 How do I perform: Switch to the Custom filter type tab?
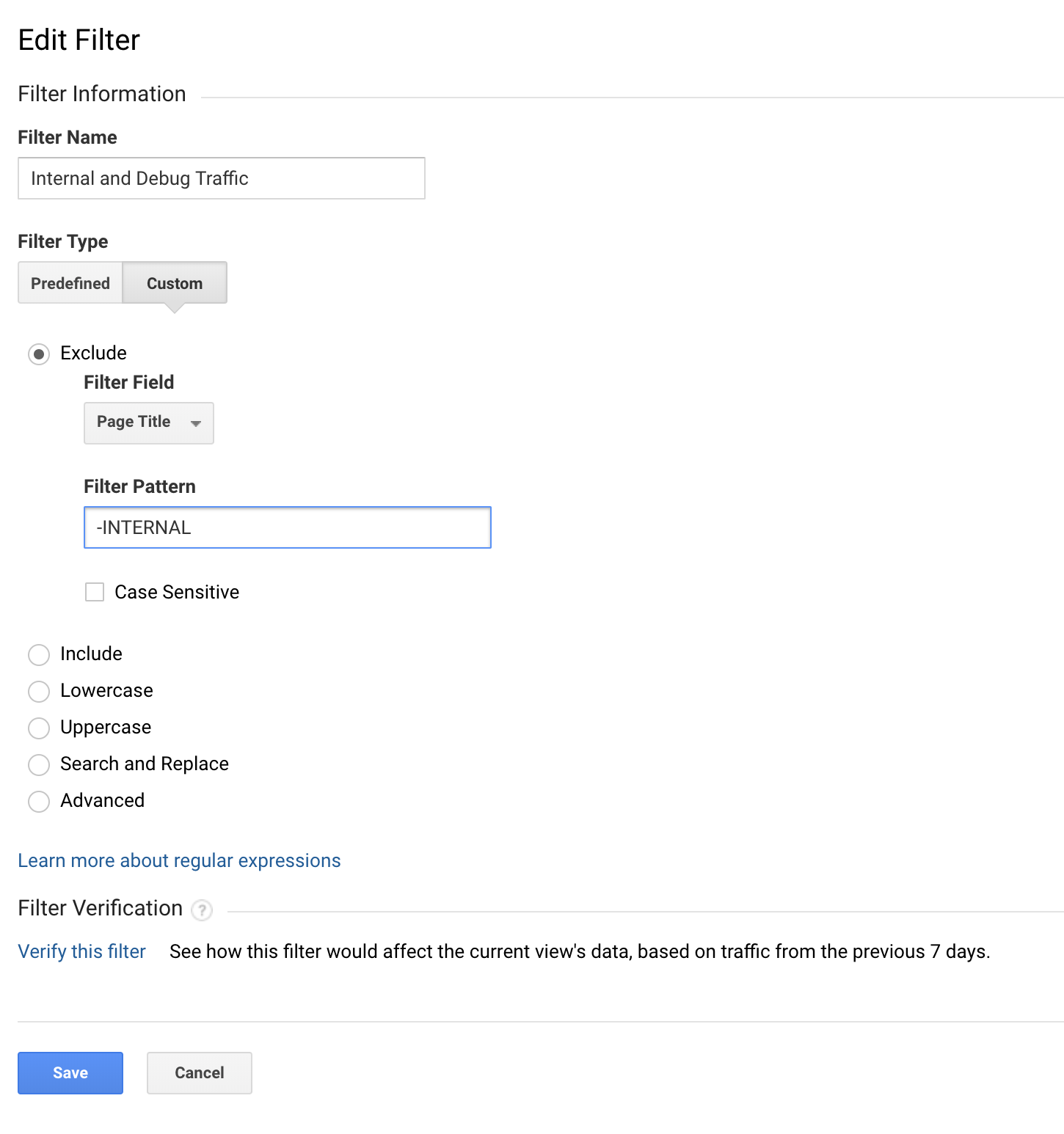[x=175, y=283]
